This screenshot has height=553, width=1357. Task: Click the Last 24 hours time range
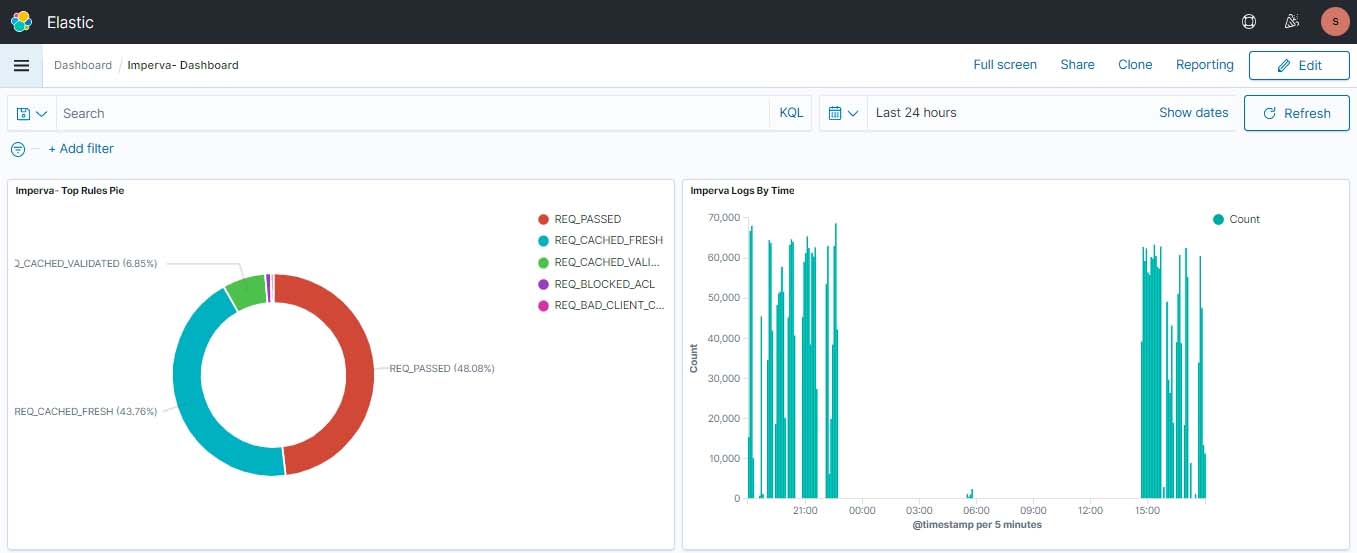[916, 113]
